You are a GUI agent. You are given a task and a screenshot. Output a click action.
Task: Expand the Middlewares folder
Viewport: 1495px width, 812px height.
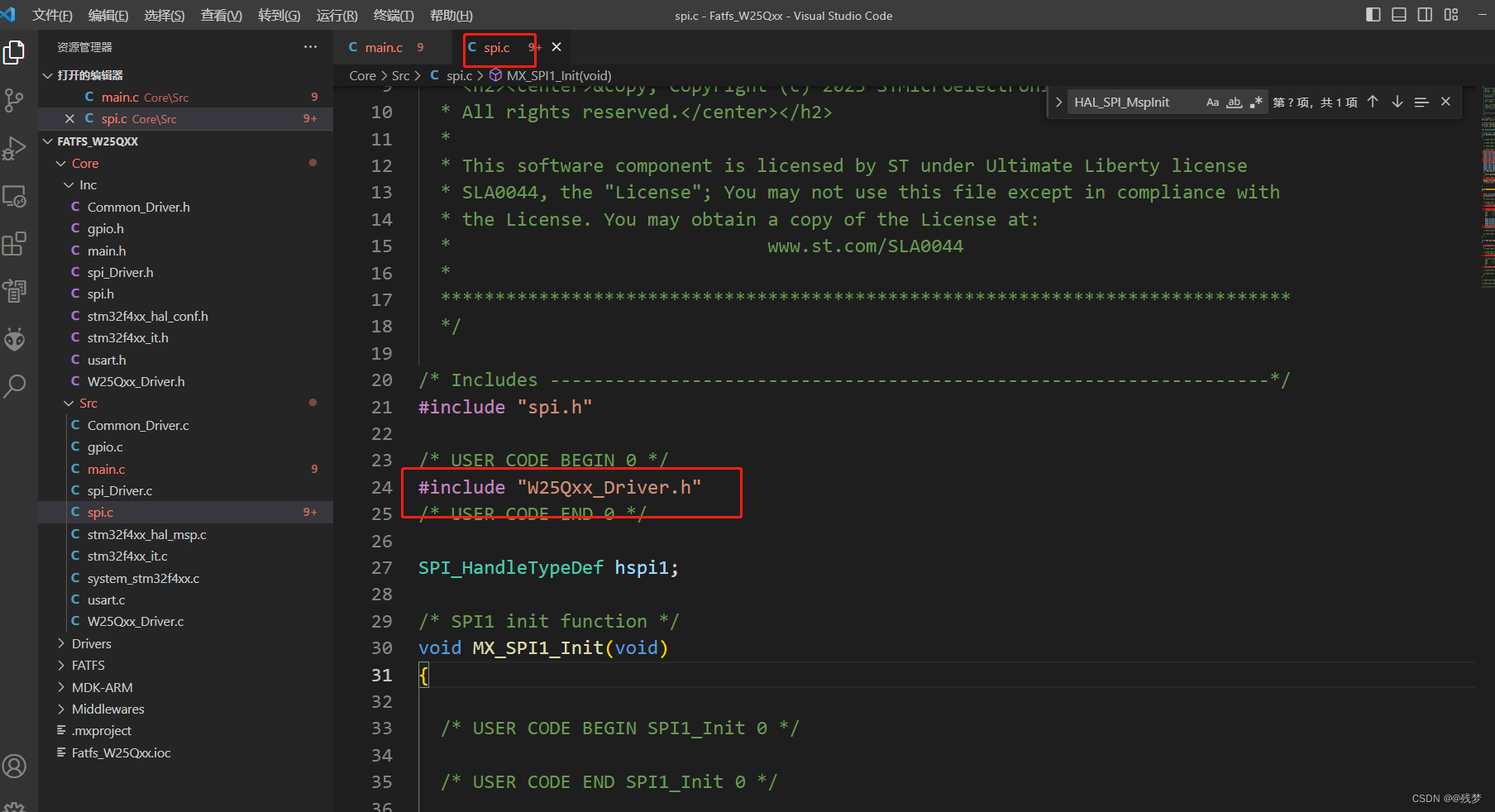(x=186, y=709)
